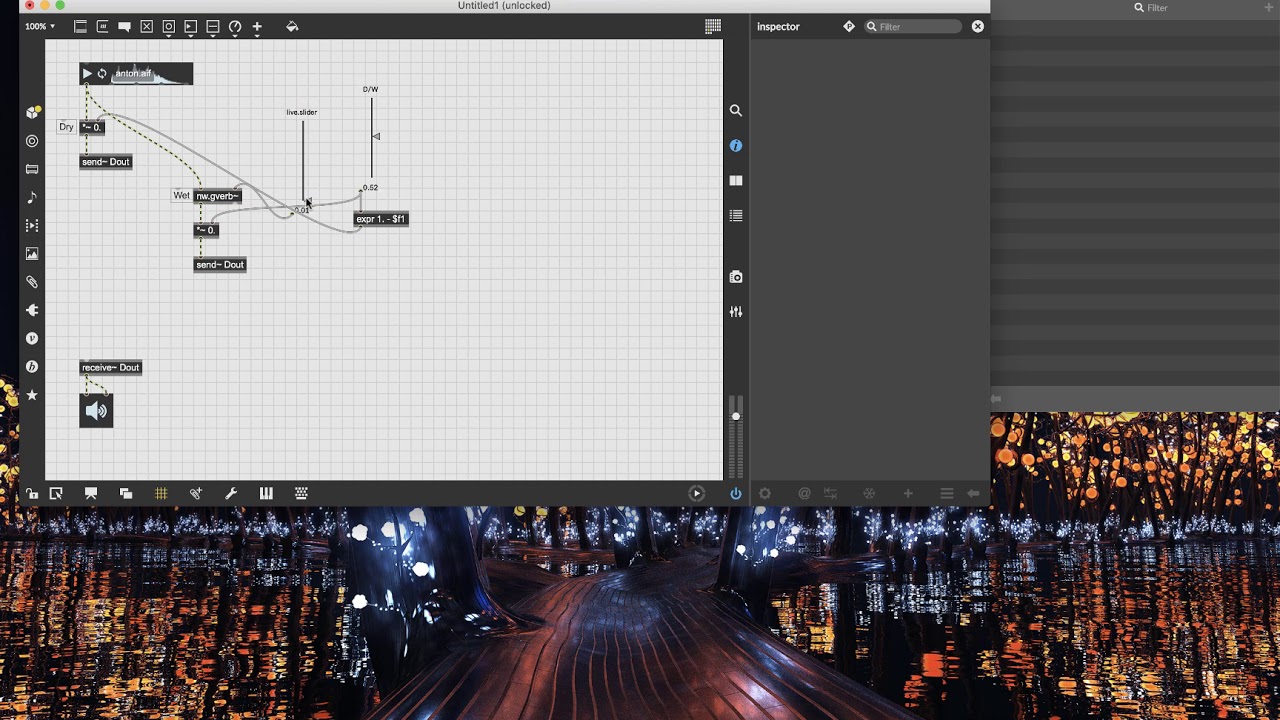Click the paint bucket format icon

(292, 27)
